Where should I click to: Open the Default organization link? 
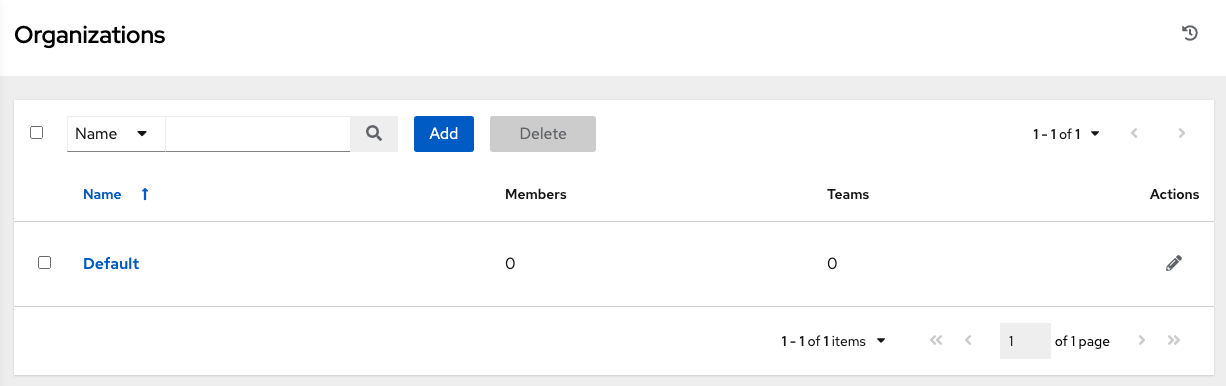pyautogui.click(x=111, y=264)
